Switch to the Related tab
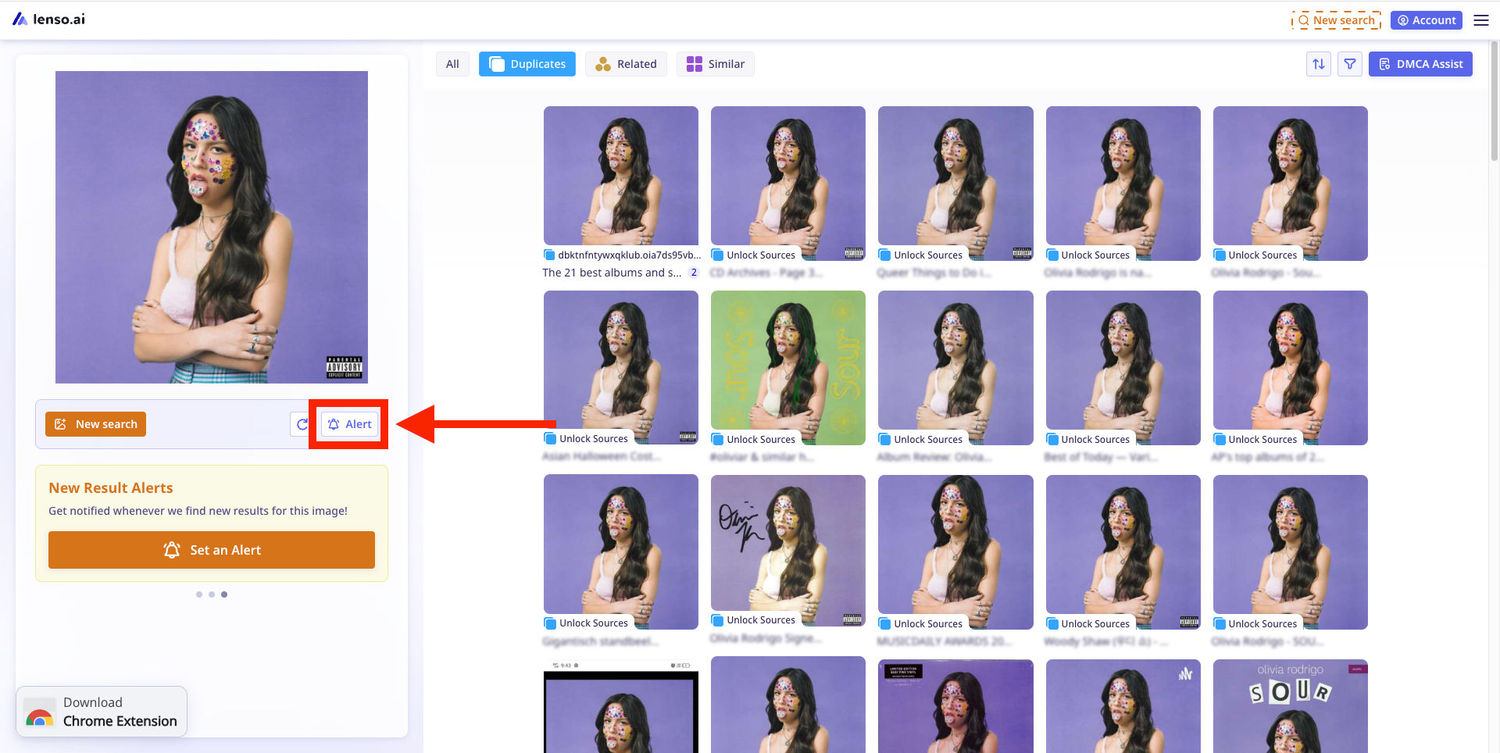 click(626, 64)
